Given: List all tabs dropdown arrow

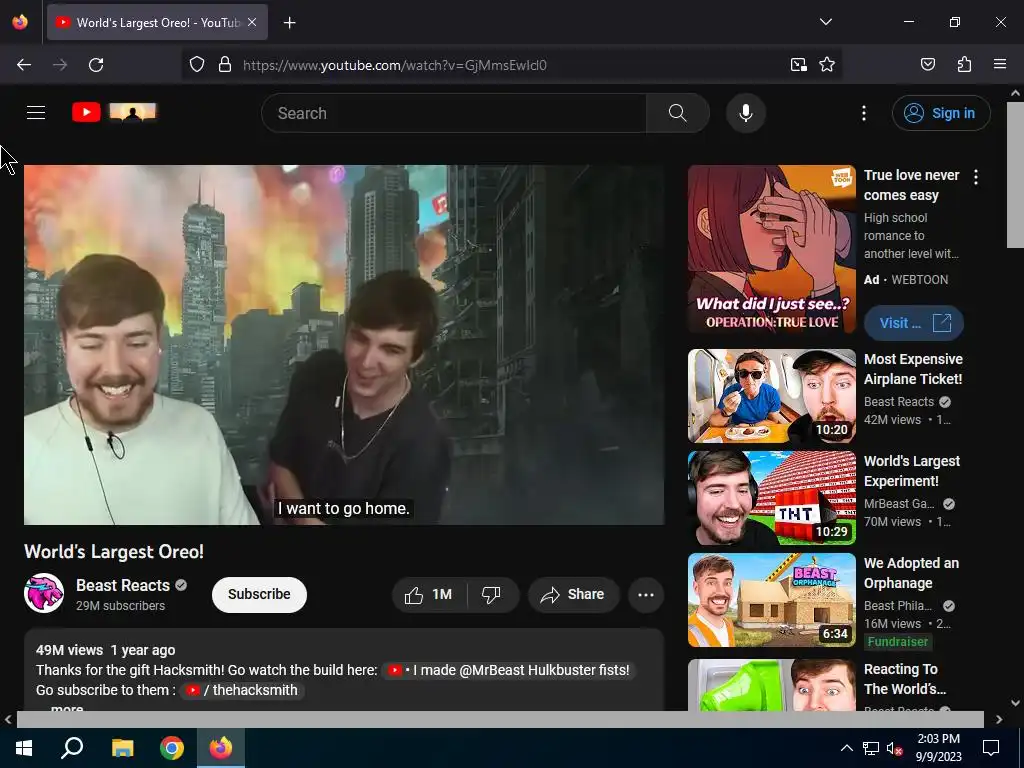Looking at the screenshot, I should click(x=825, y=22).
